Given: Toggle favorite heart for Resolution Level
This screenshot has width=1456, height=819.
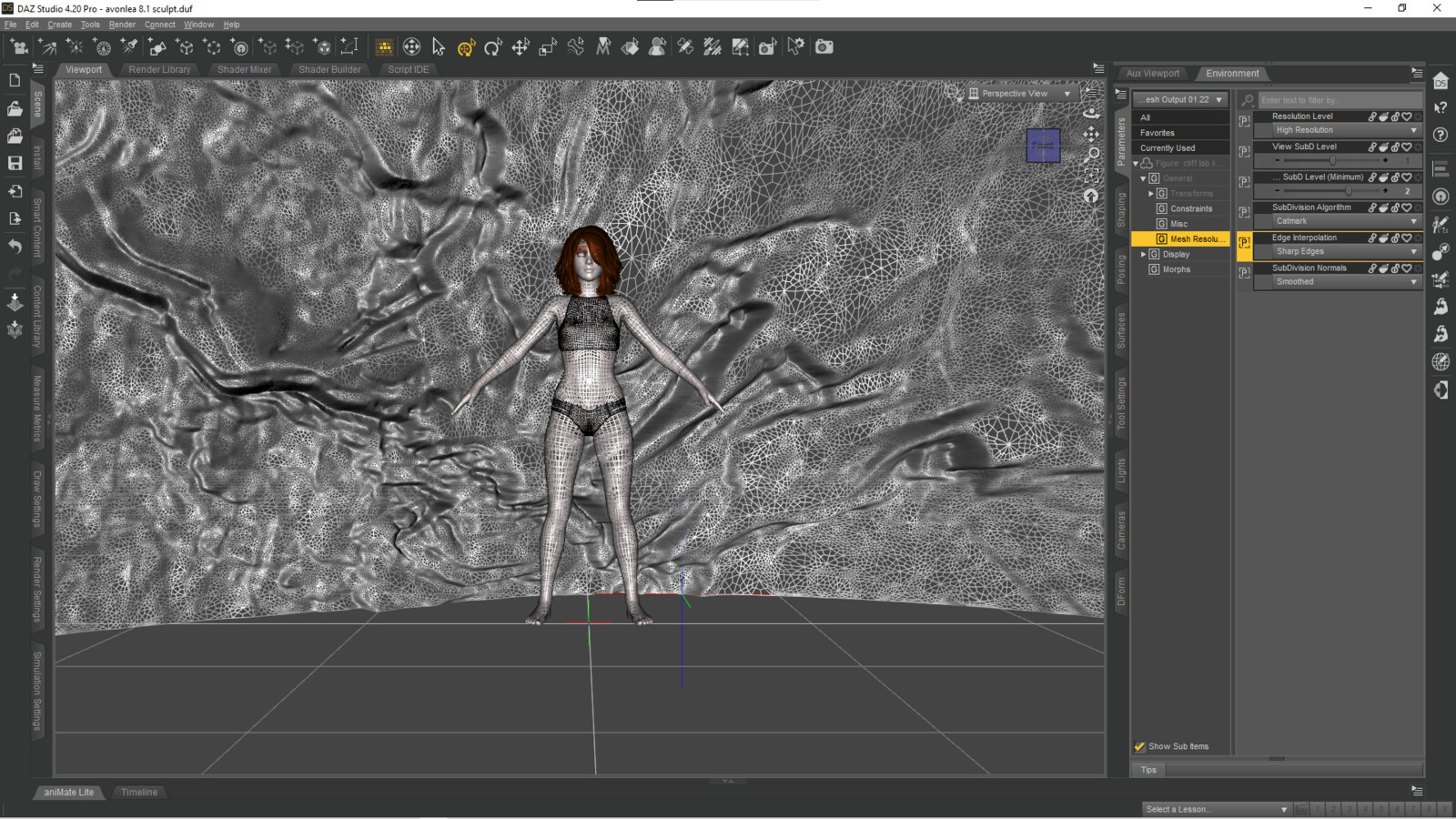Looking at the screenshot, I should coord(1407,116).
